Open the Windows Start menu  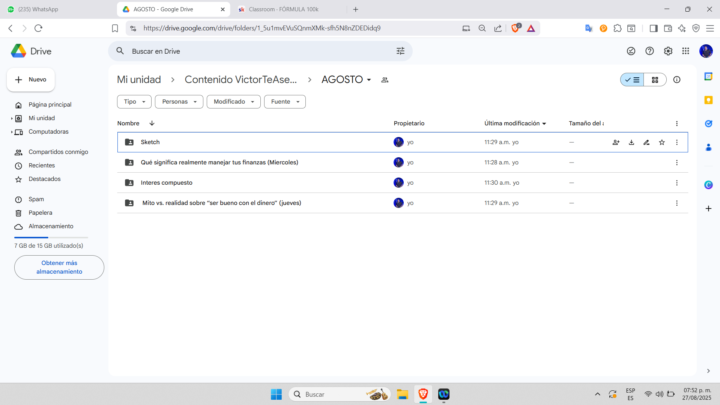tap(276, 394)
